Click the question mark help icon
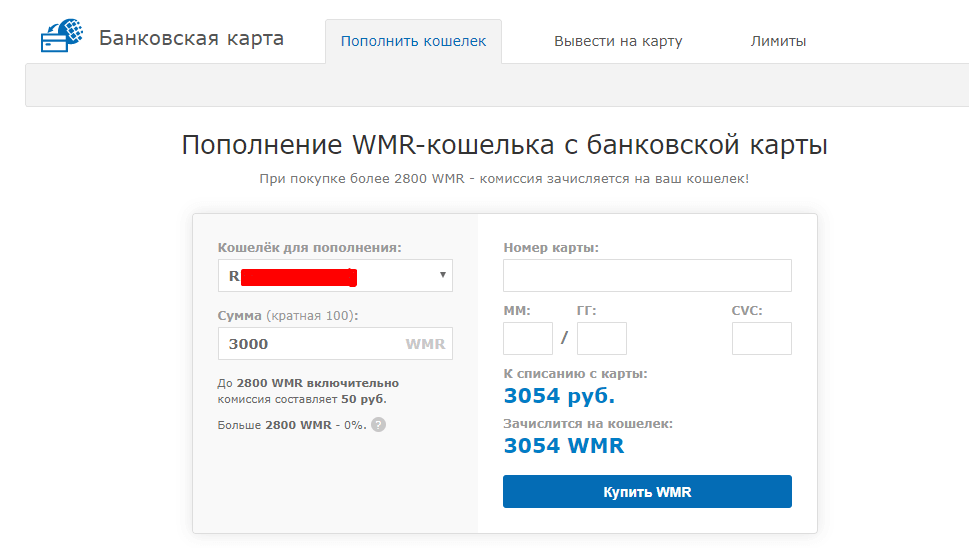The height and width of the screenshot is (548, 969). click(x=378, y=424)
